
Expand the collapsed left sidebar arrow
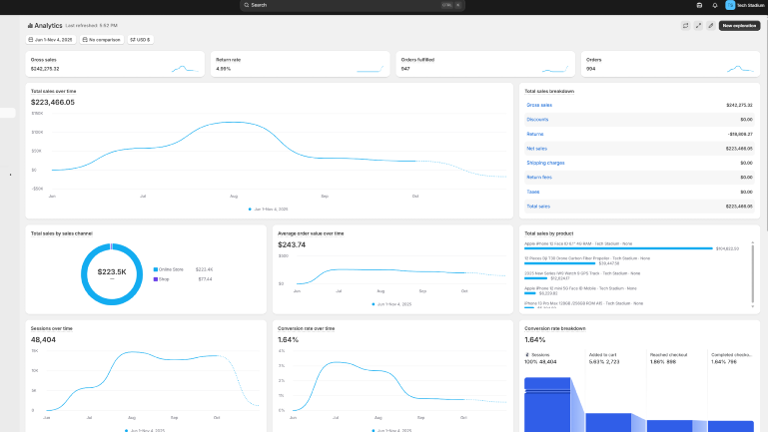(11, 174)
